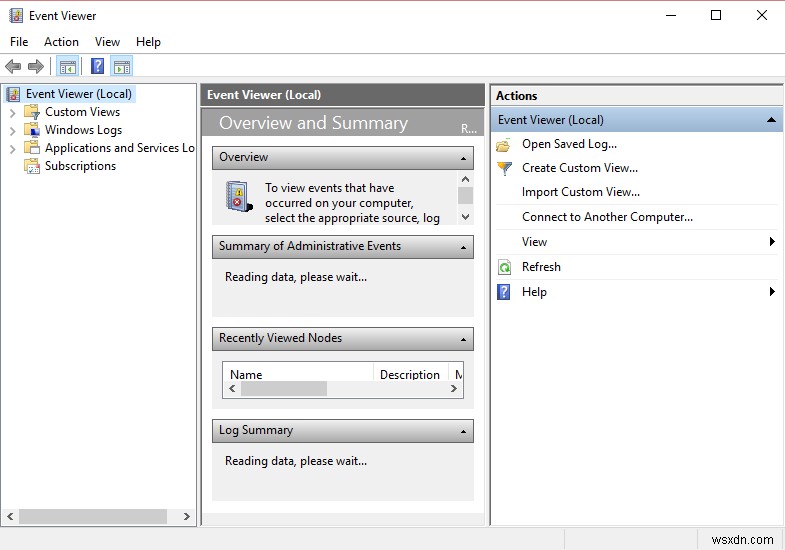This screenshot has height=550, width=785.
Task: Maximize the Event Viewer window
Action: pos(716,16)
